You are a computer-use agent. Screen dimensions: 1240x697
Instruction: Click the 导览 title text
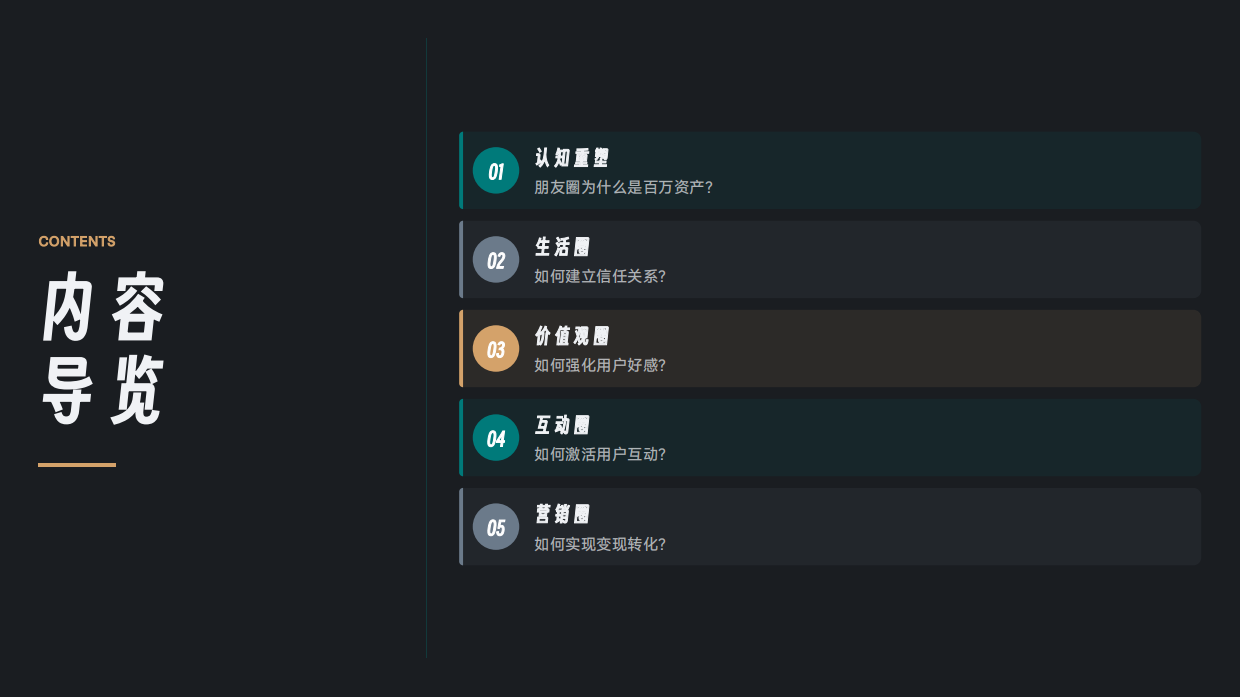pyautogui.click(x=103, y=390)
